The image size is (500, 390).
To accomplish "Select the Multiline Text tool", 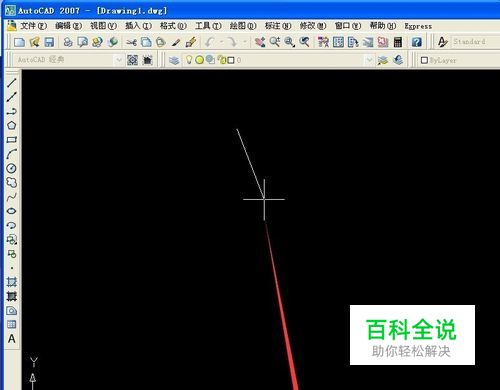I will click(12, 339).
